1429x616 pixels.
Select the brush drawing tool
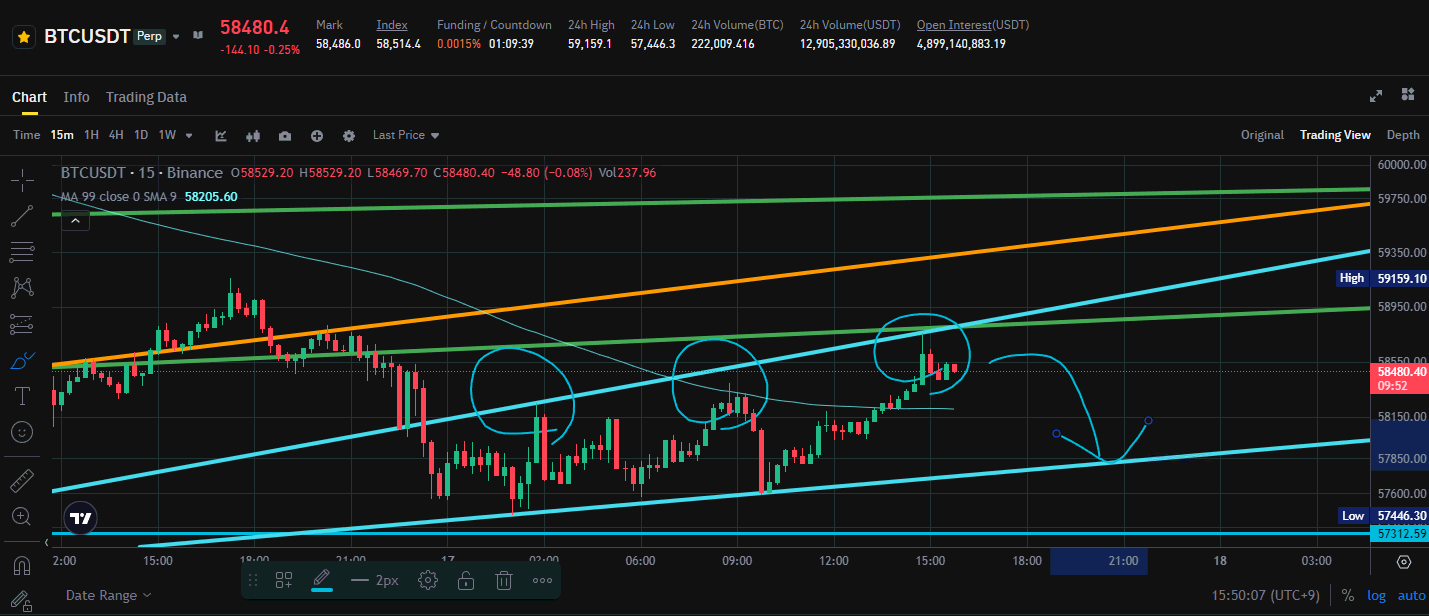click(22, 360)
